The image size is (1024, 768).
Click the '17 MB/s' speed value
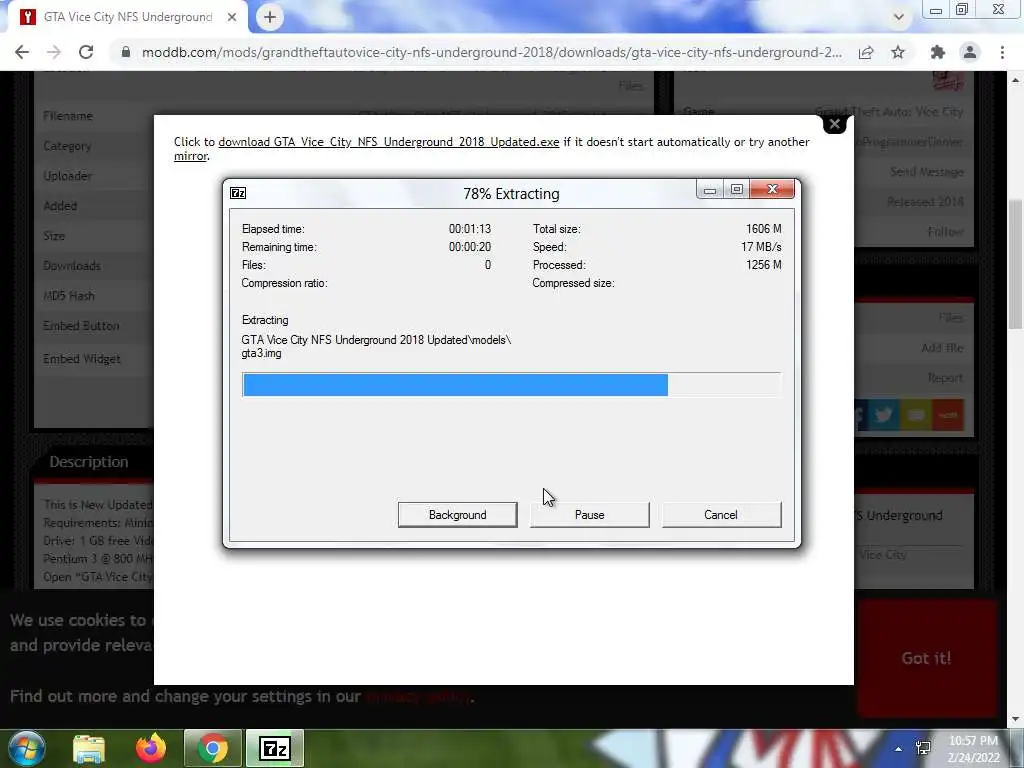coord(761,247)
